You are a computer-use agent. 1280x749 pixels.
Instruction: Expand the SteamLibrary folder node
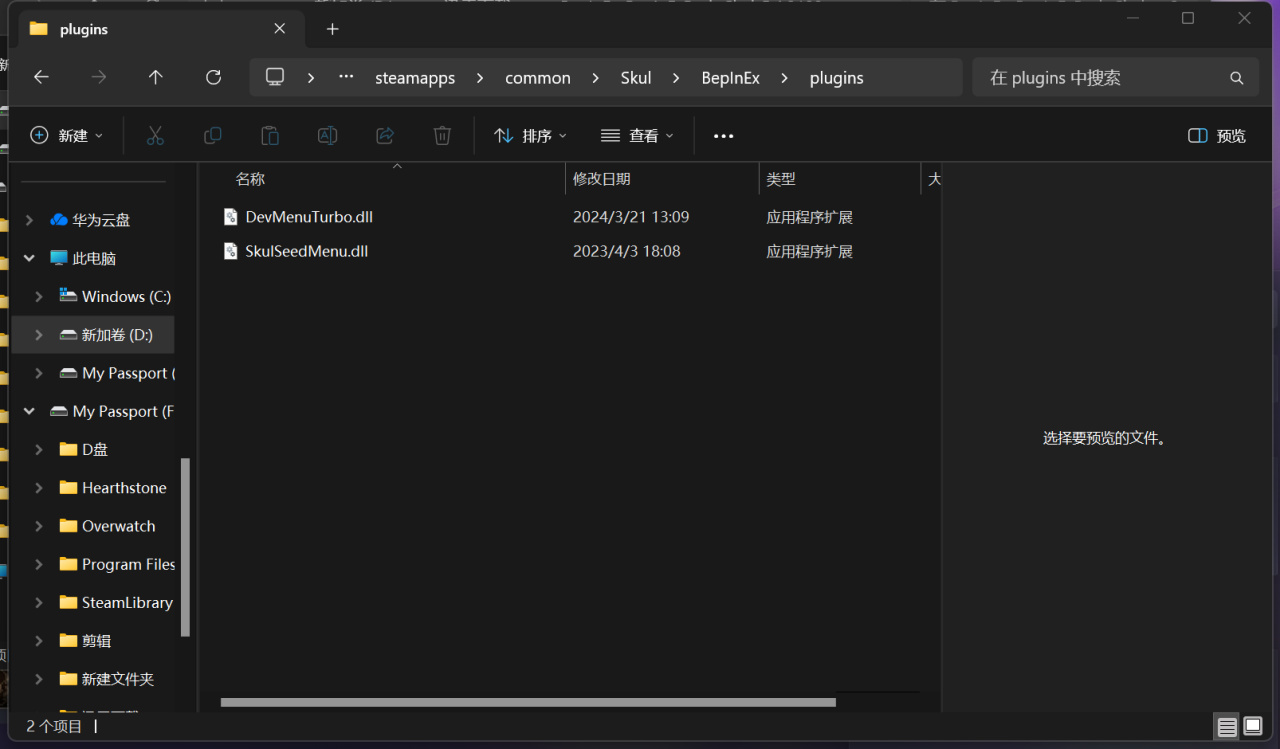(x=39, y=603)
